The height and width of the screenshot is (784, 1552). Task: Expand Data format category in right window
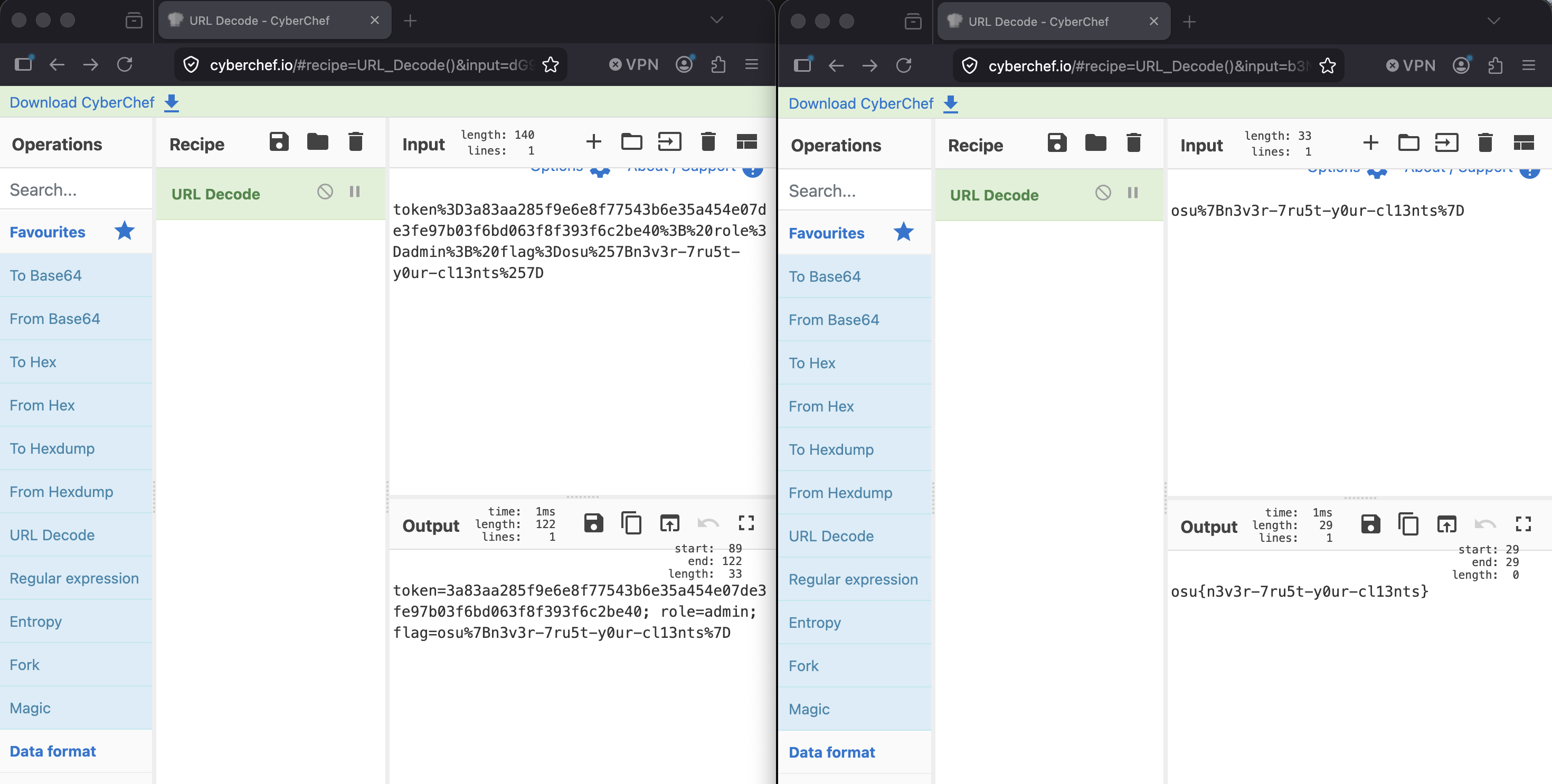click(x=831, y=752)
